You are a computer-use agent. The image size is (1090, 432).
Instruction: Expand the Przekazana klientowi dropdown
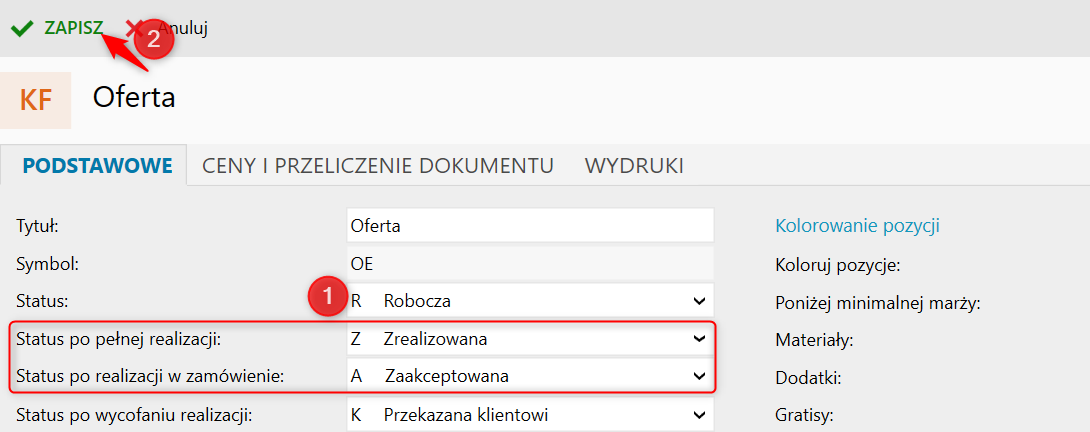coord(530,415)
